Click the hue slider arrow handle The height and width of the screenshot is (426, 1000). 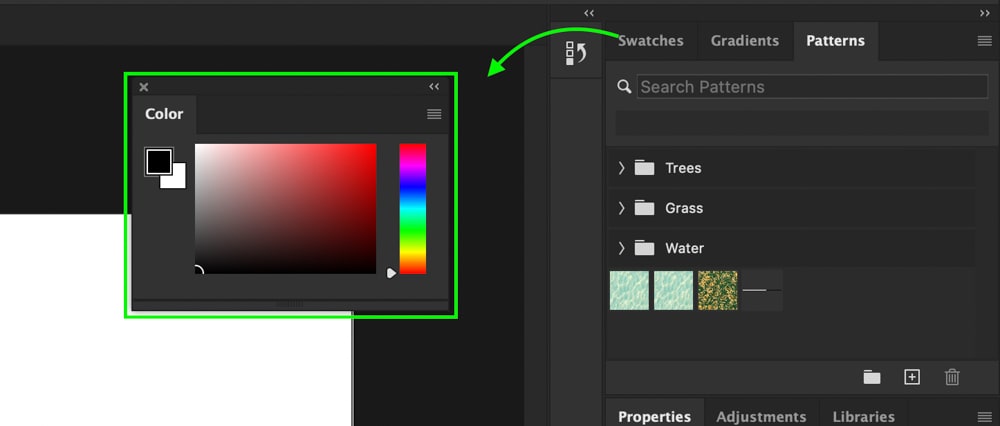tap(391, 273)
